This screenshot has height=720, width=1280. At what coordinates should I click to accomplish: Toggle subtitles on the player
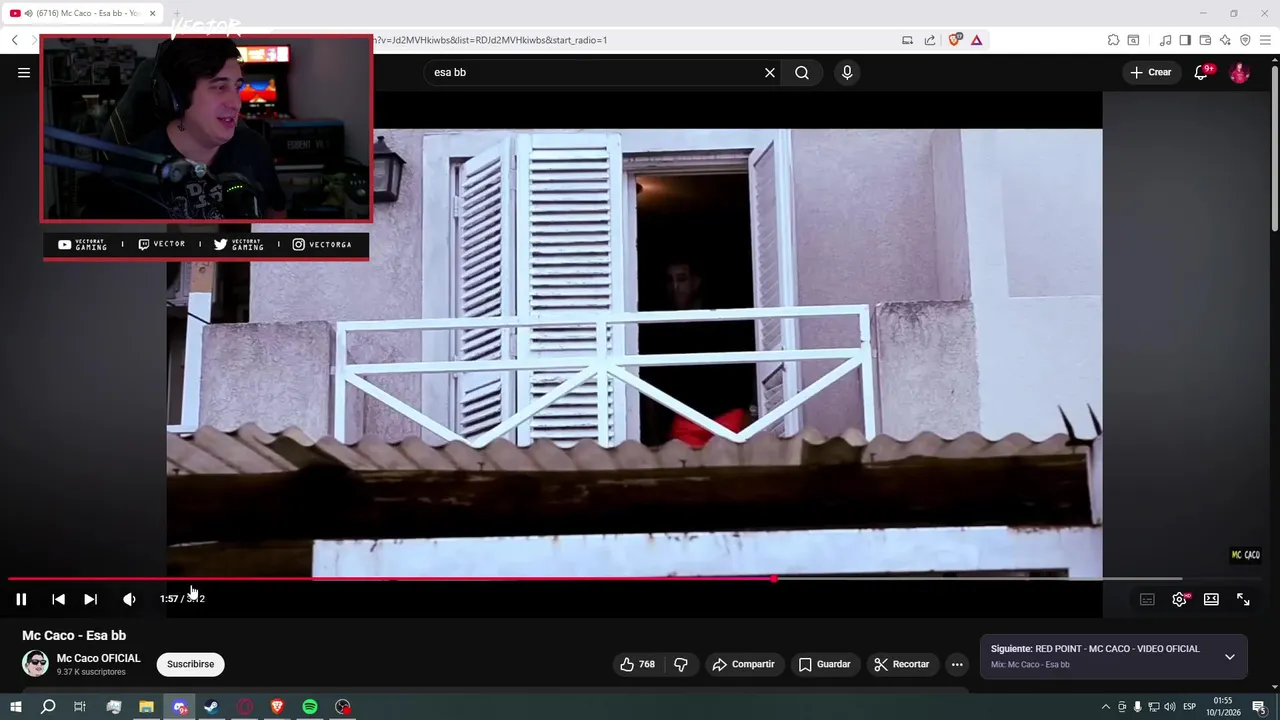(x=1147, y=599)
